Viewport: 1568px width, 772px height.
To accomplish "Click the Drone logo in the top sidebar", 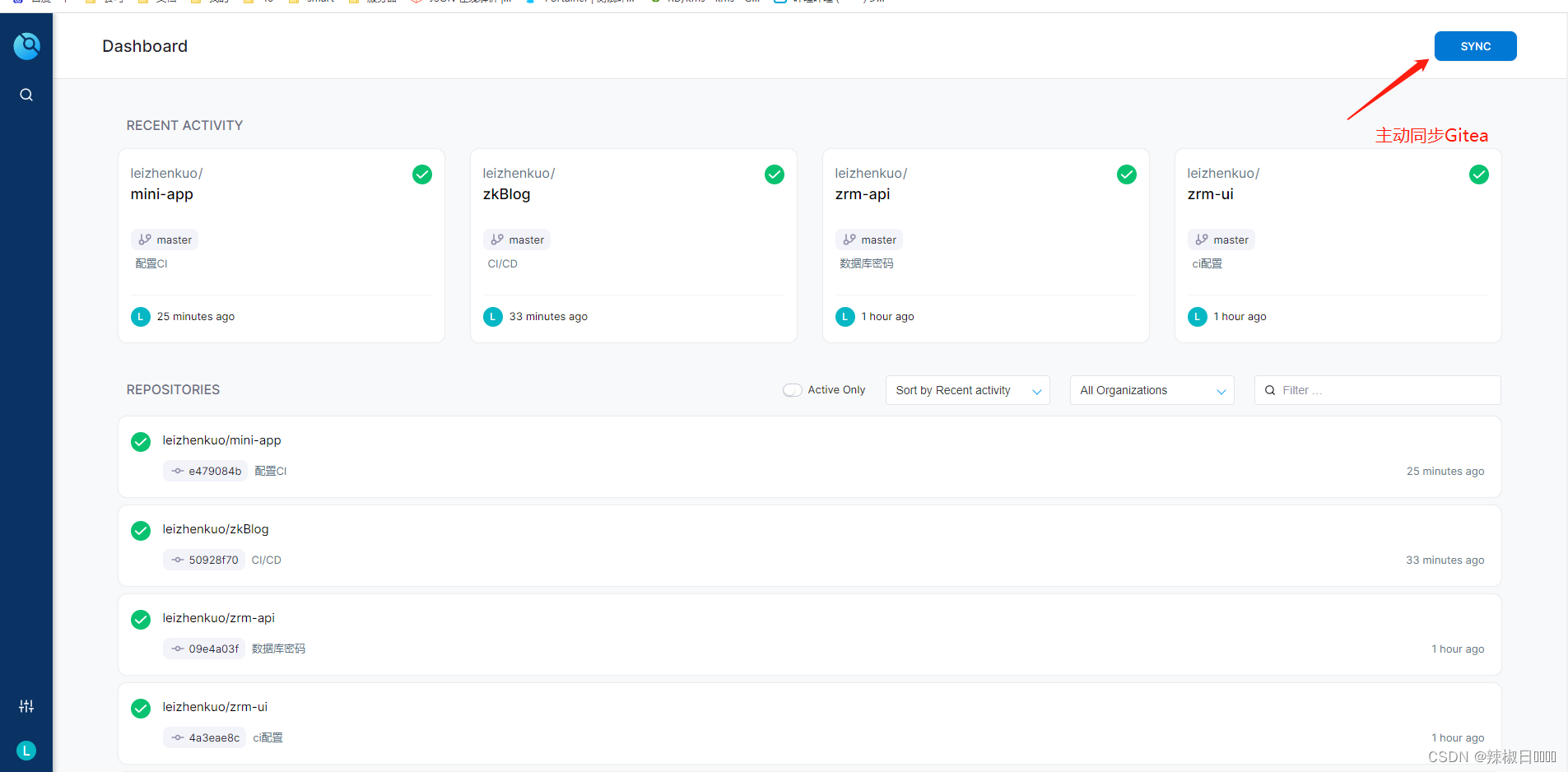I will point(27,46).
